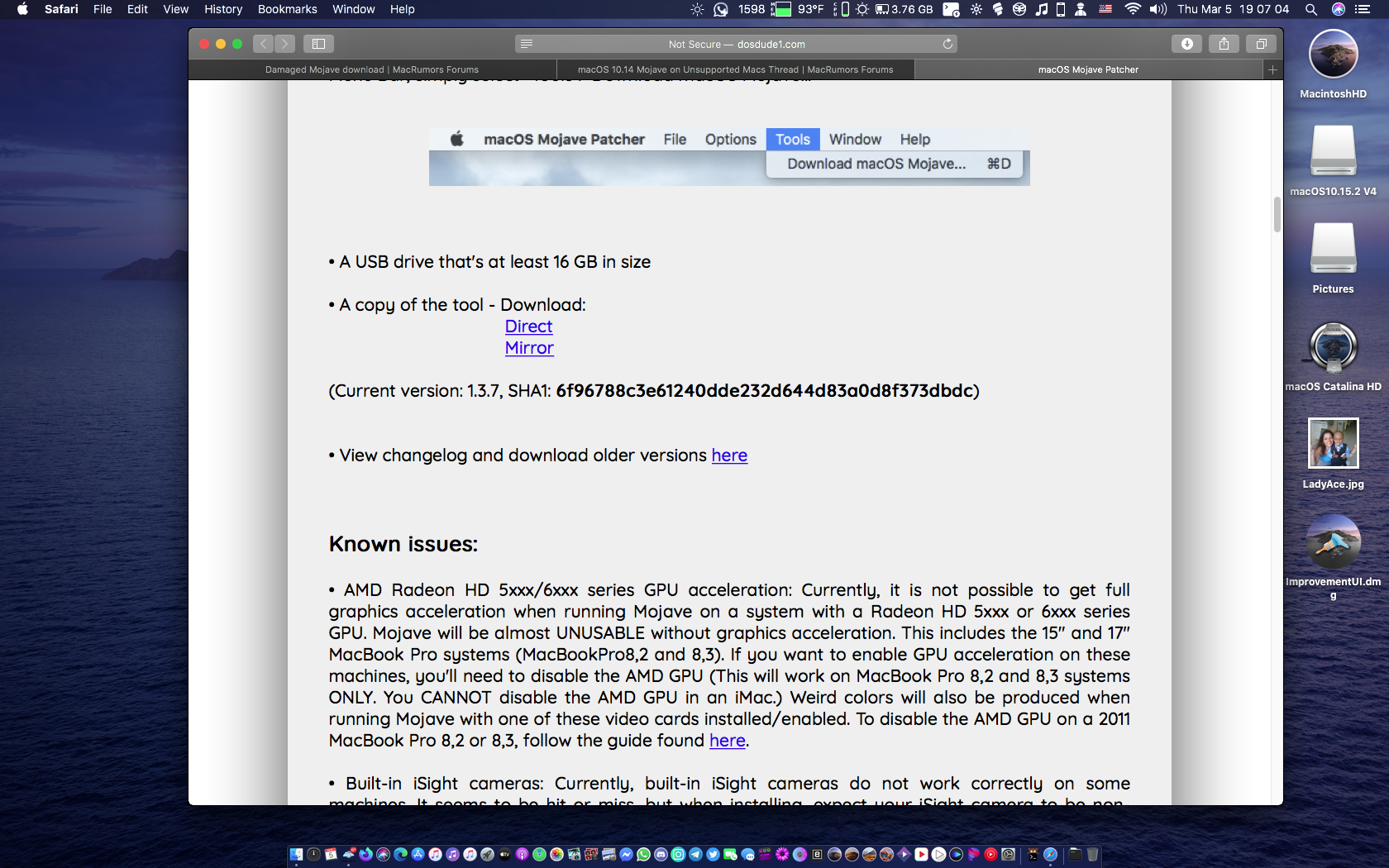Switch to Damaged Mojave download tab
Screen dimensions: 1389x868
click(x=372, y=70)
